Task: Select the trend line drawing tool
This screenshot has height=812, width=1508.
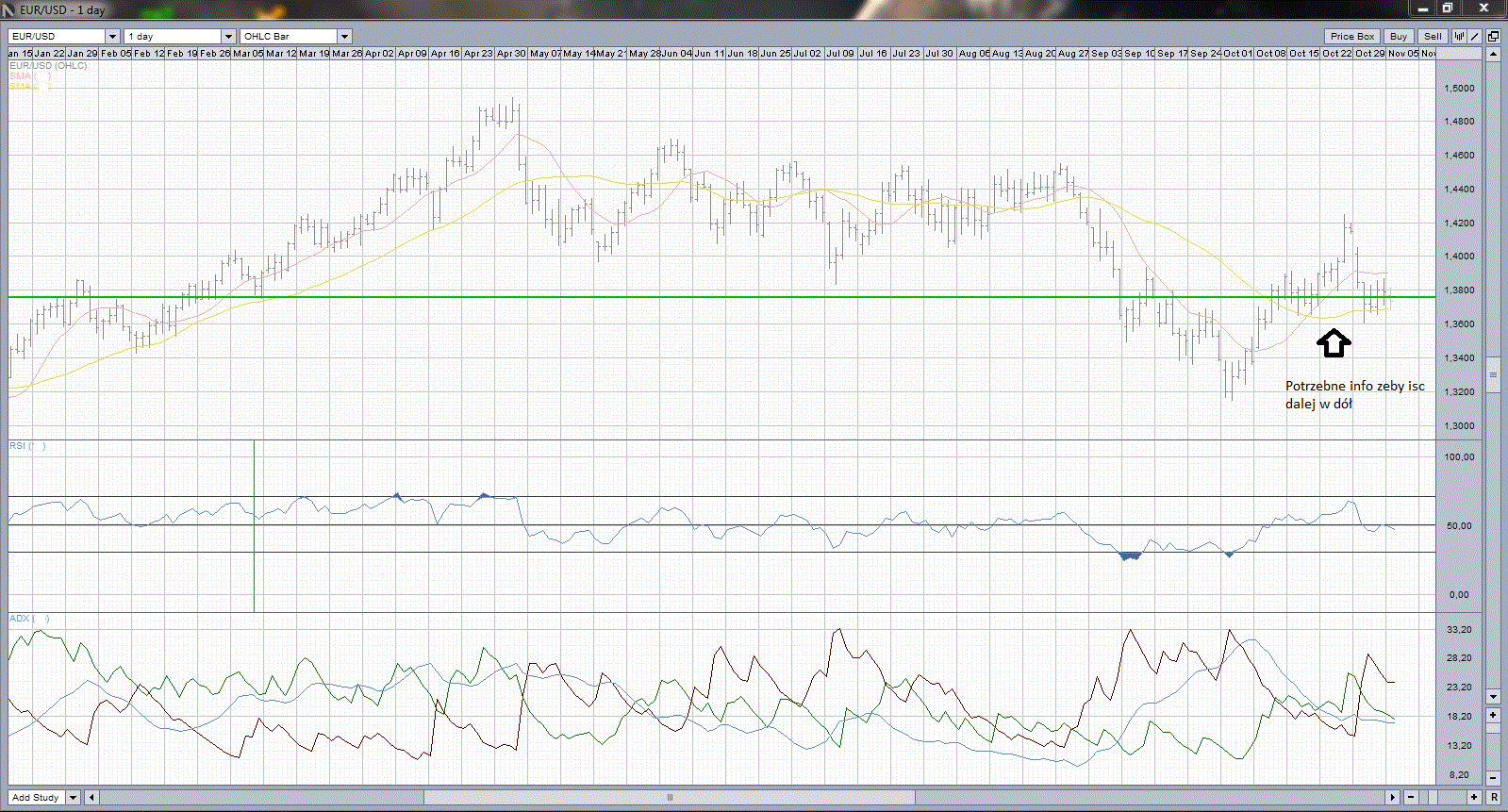Action: pyautogui.click(x=1475, y=37)
